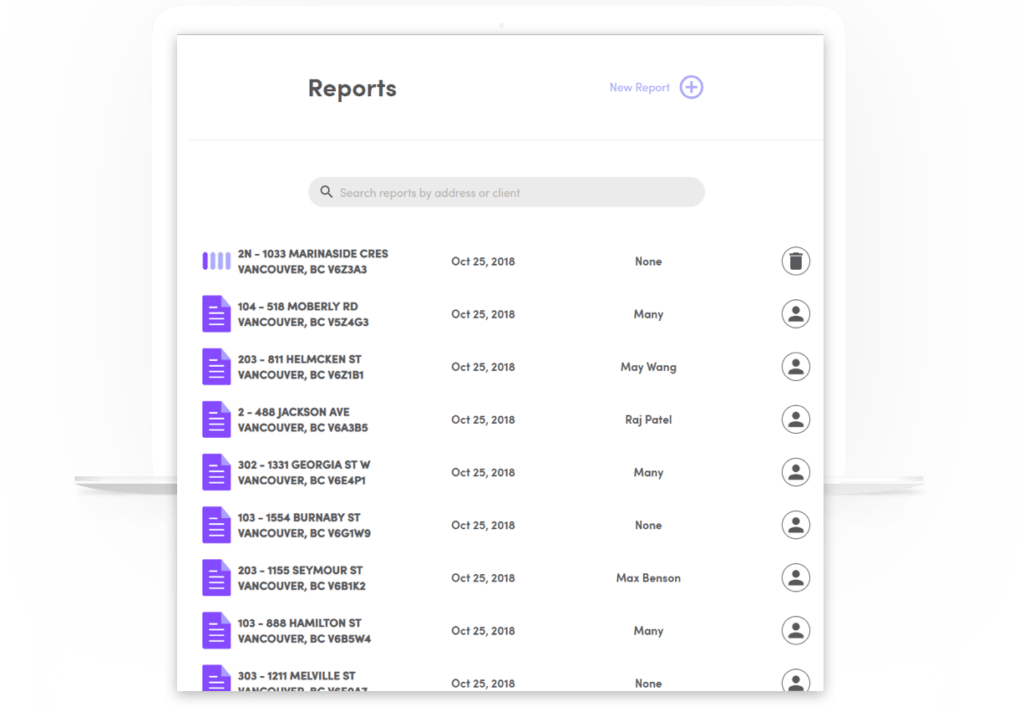
Task: Open the Max Benson client name
Action: click(648, 577)
